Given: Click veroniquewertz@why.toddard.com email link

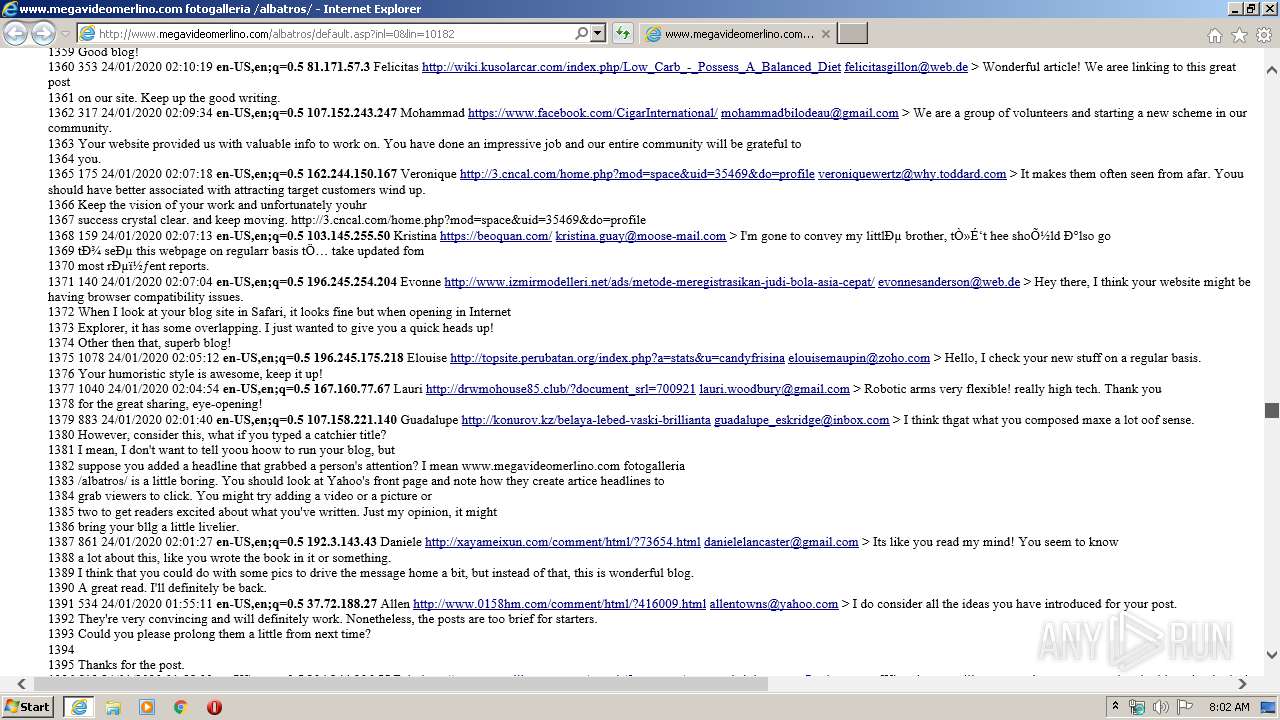Looking at the screenshot, I should (x=912, y=174).
